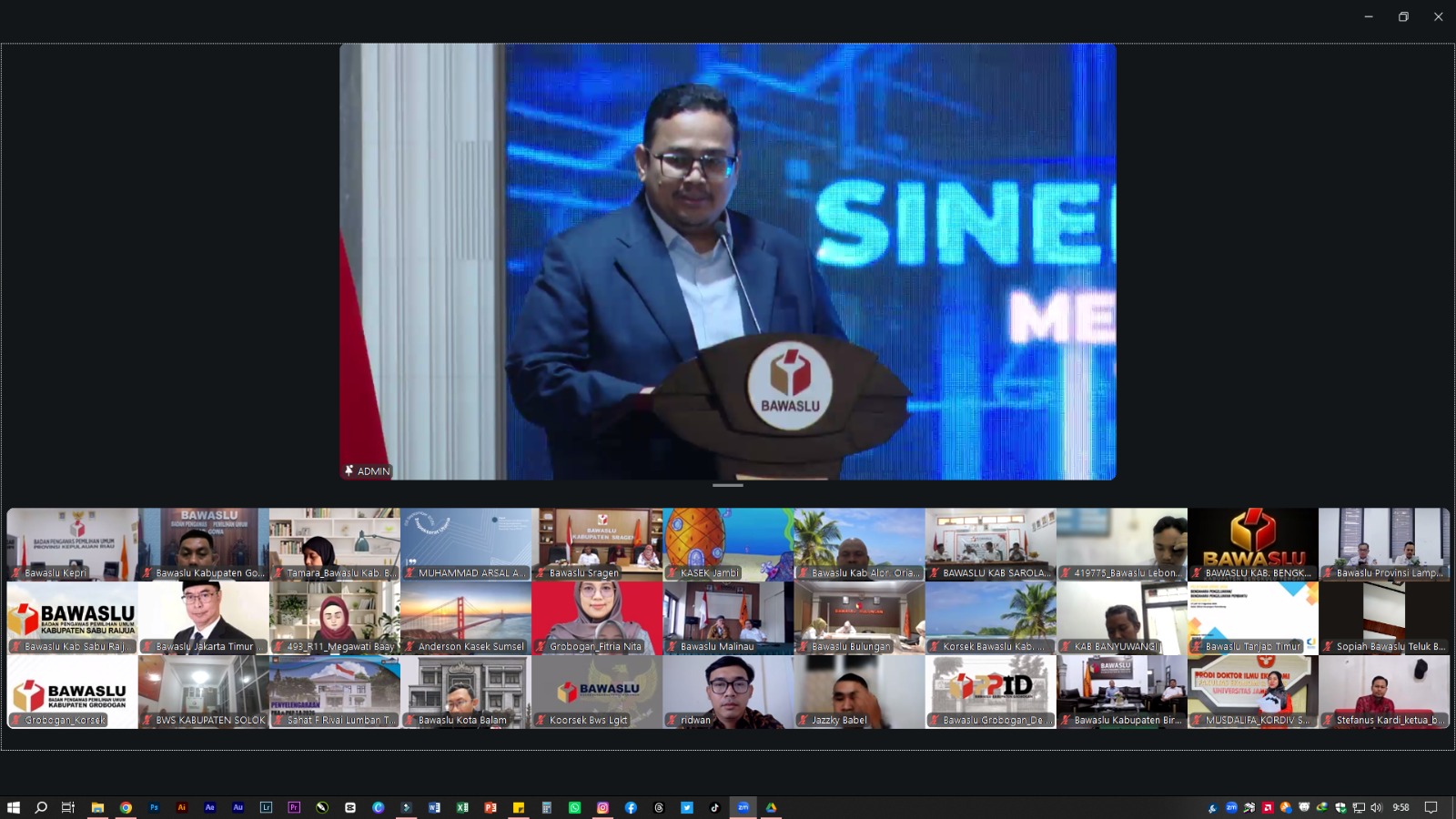This screenshot has height=819, width=1456.
Task: Open TikTok from the taskbar
Action: [x=714, y=807]
